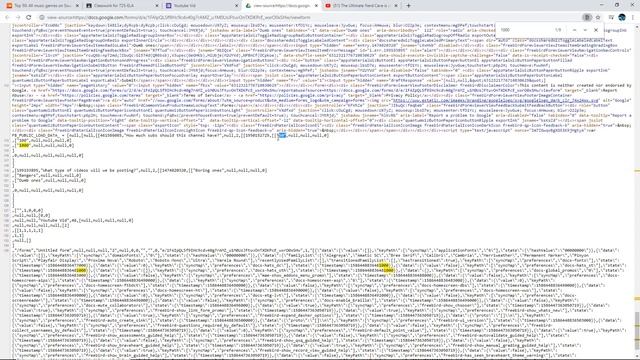640x360 pixels.
Task: Click the "Boring ones" option text
Action: pyautogui.click(x=208, y=170)
